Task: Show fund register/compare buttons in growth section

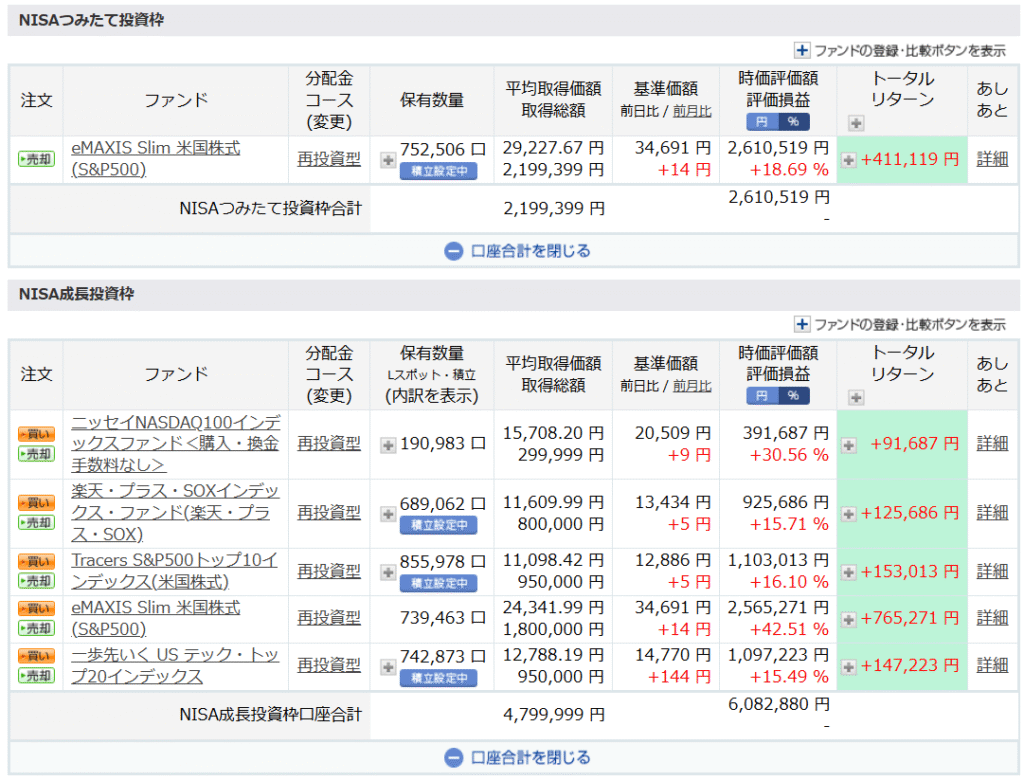Action: point(900,325)
